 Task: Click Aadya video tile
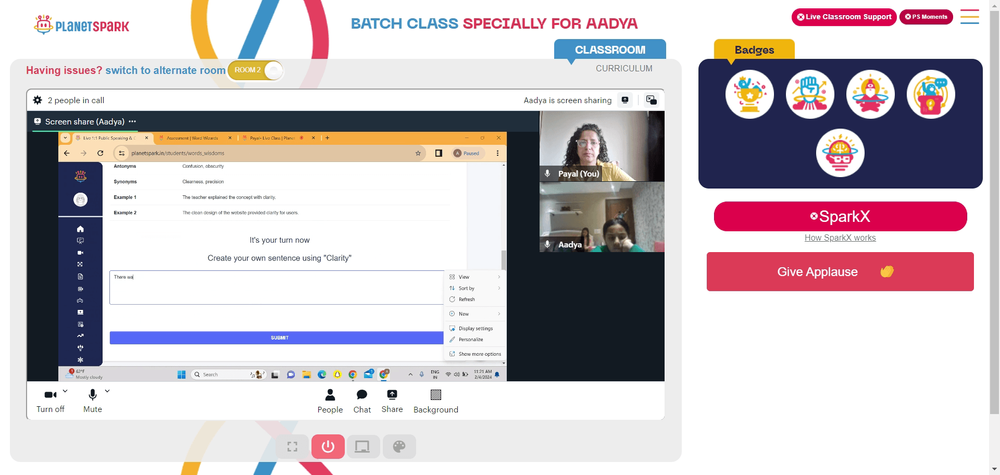coord(602,217)
